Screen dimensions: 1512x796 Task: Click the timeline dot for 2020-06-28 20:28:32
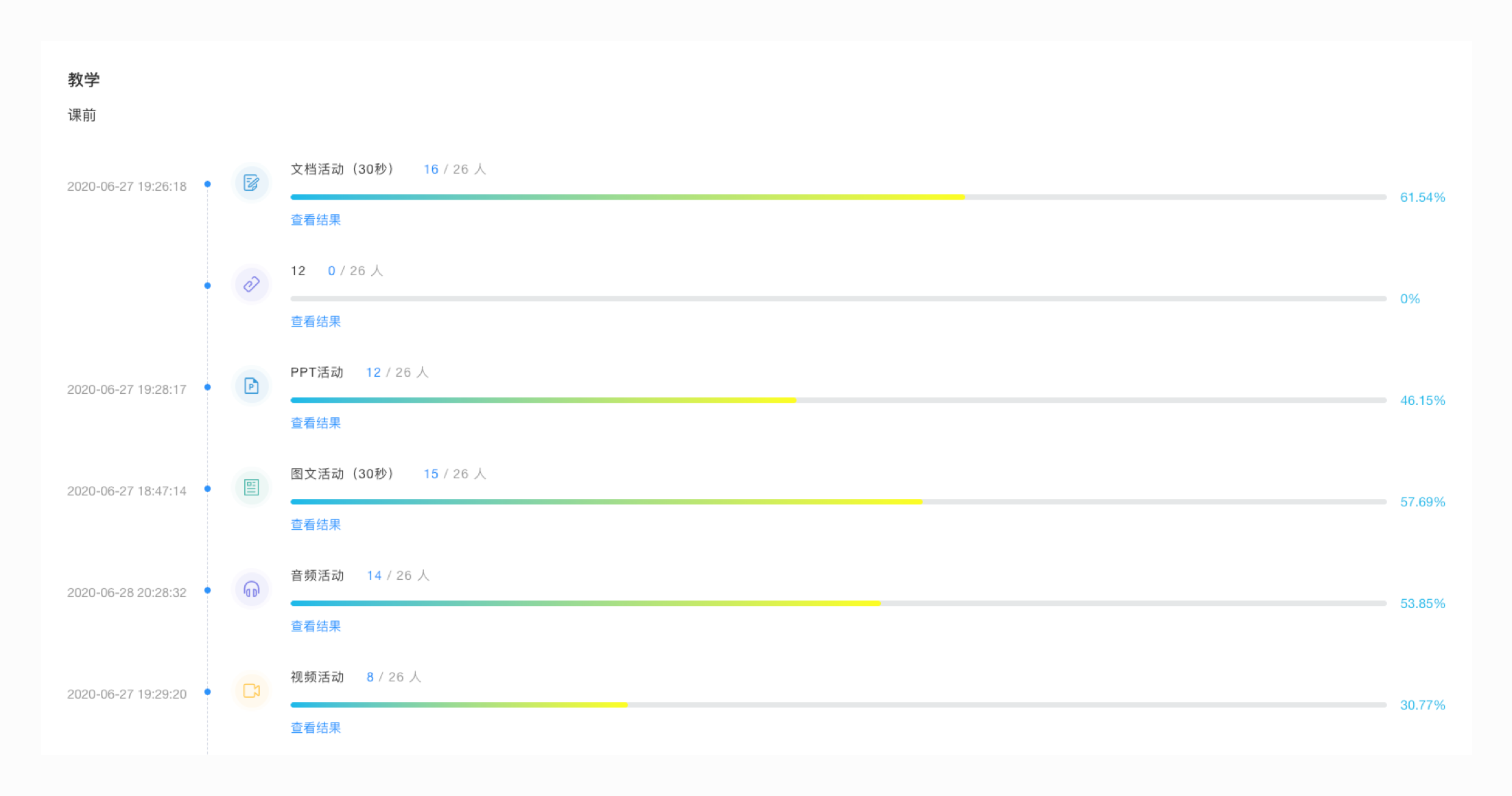[x=207, y=590]
